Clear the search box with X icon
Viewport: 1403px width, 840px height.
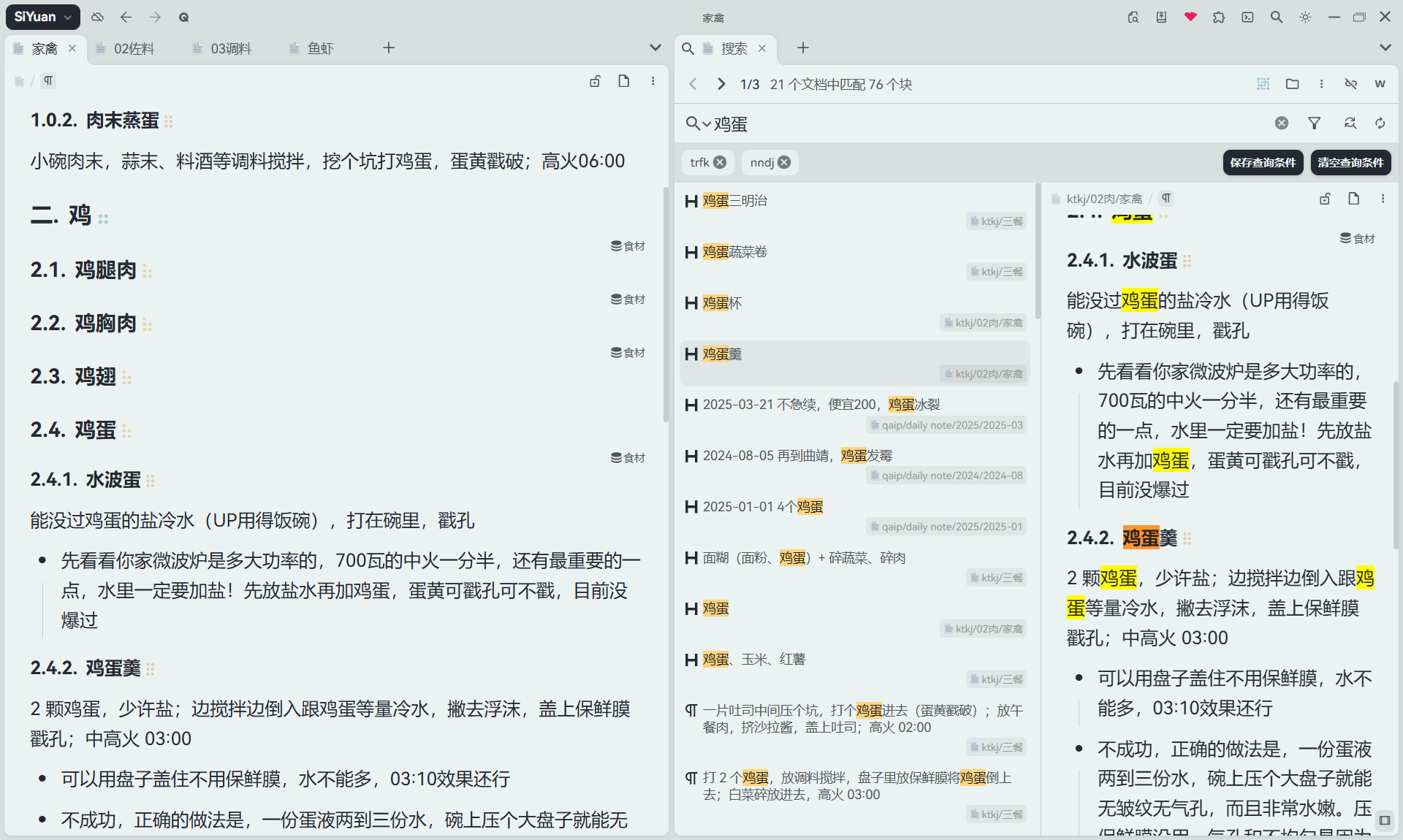pos(1281,123)
